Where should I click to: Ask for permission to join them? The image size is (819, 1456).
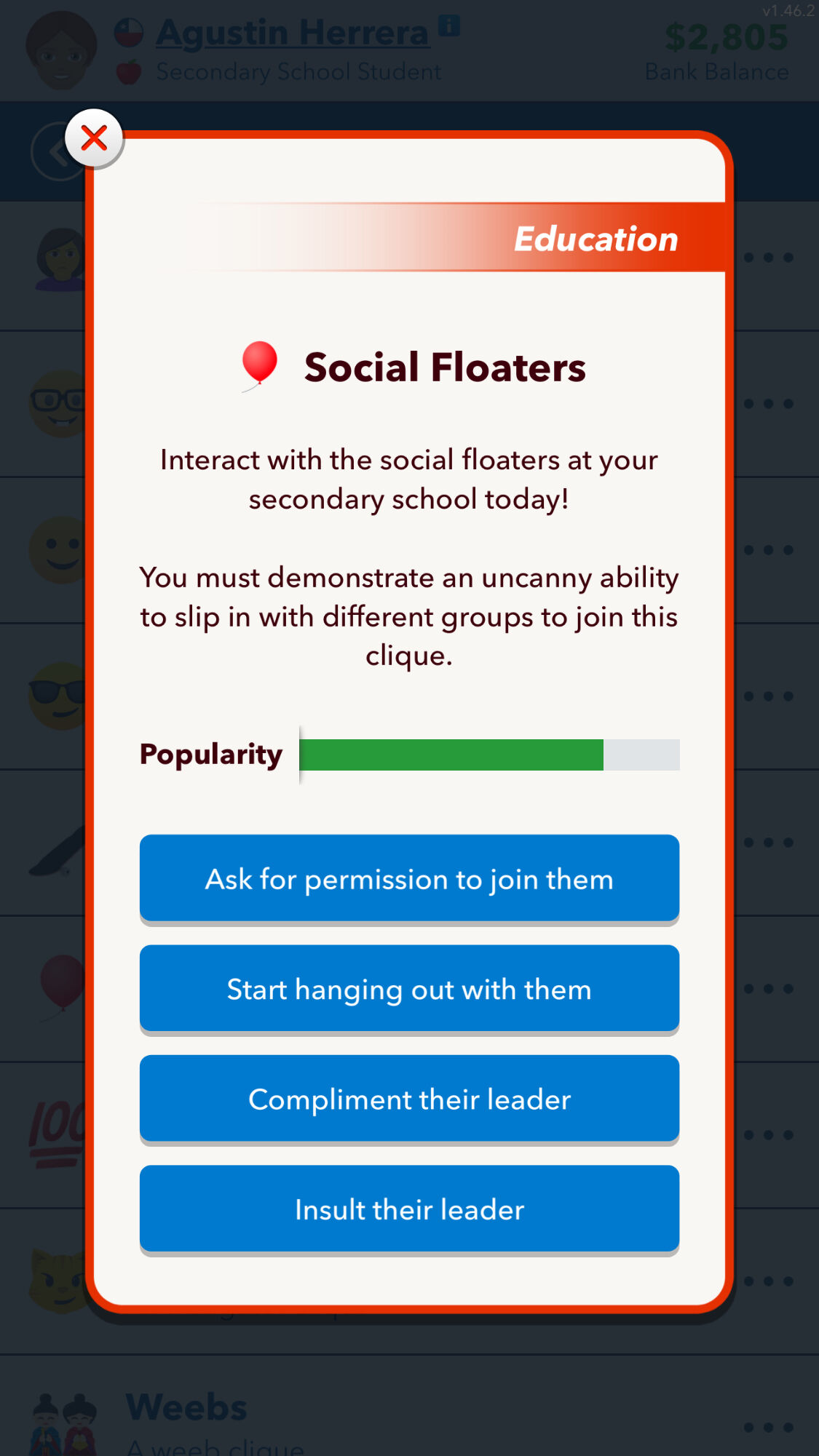409,879
